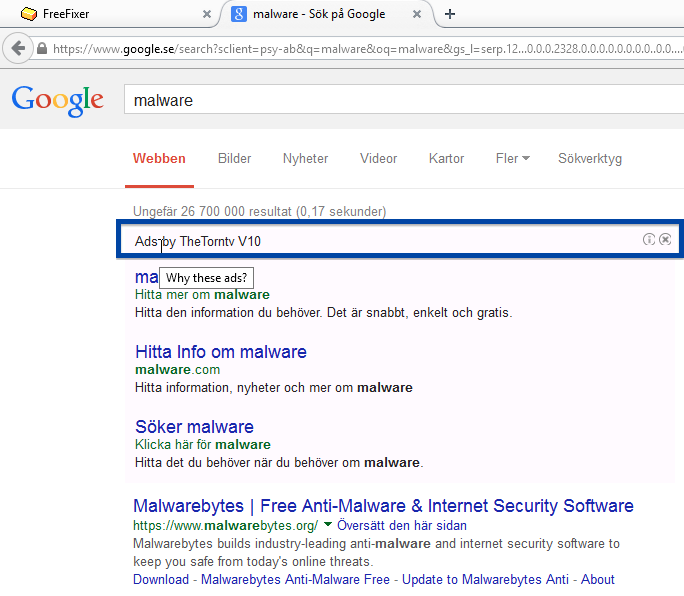Click the search box containing malware

click(x=404, y=99)
